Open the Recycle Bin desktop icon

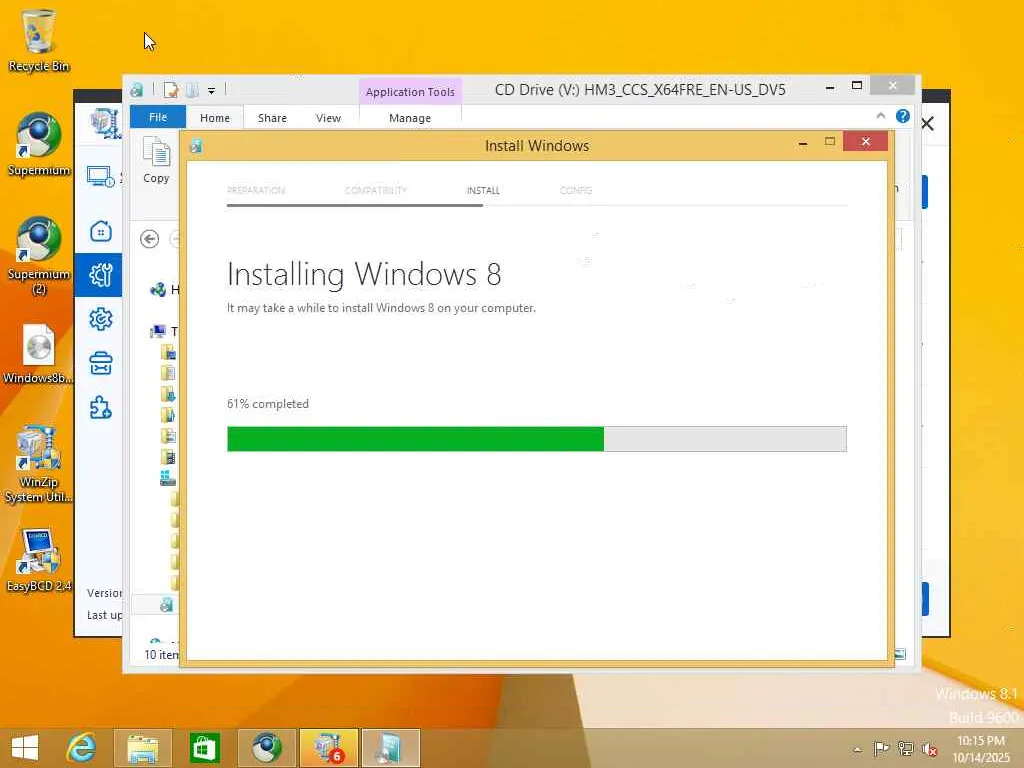(39, 40)
